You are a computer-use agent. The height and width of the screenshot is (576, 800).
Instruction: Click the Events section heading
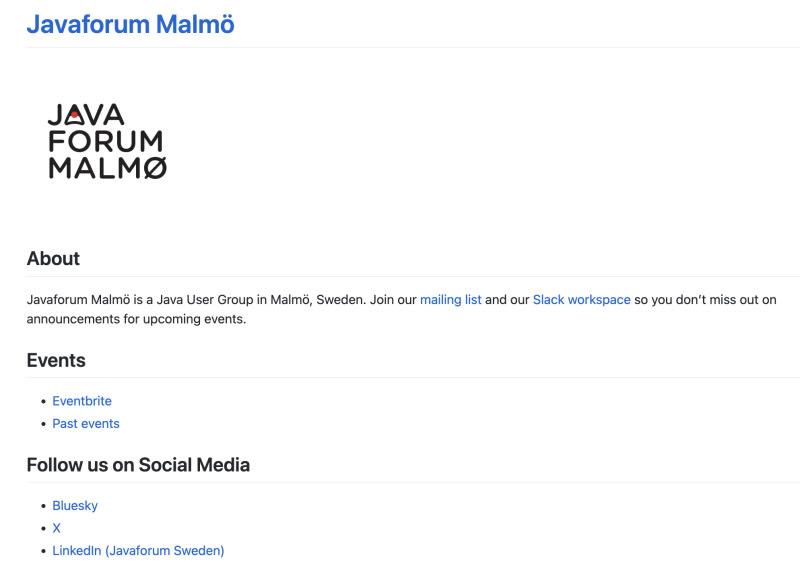tap(56, 360)
